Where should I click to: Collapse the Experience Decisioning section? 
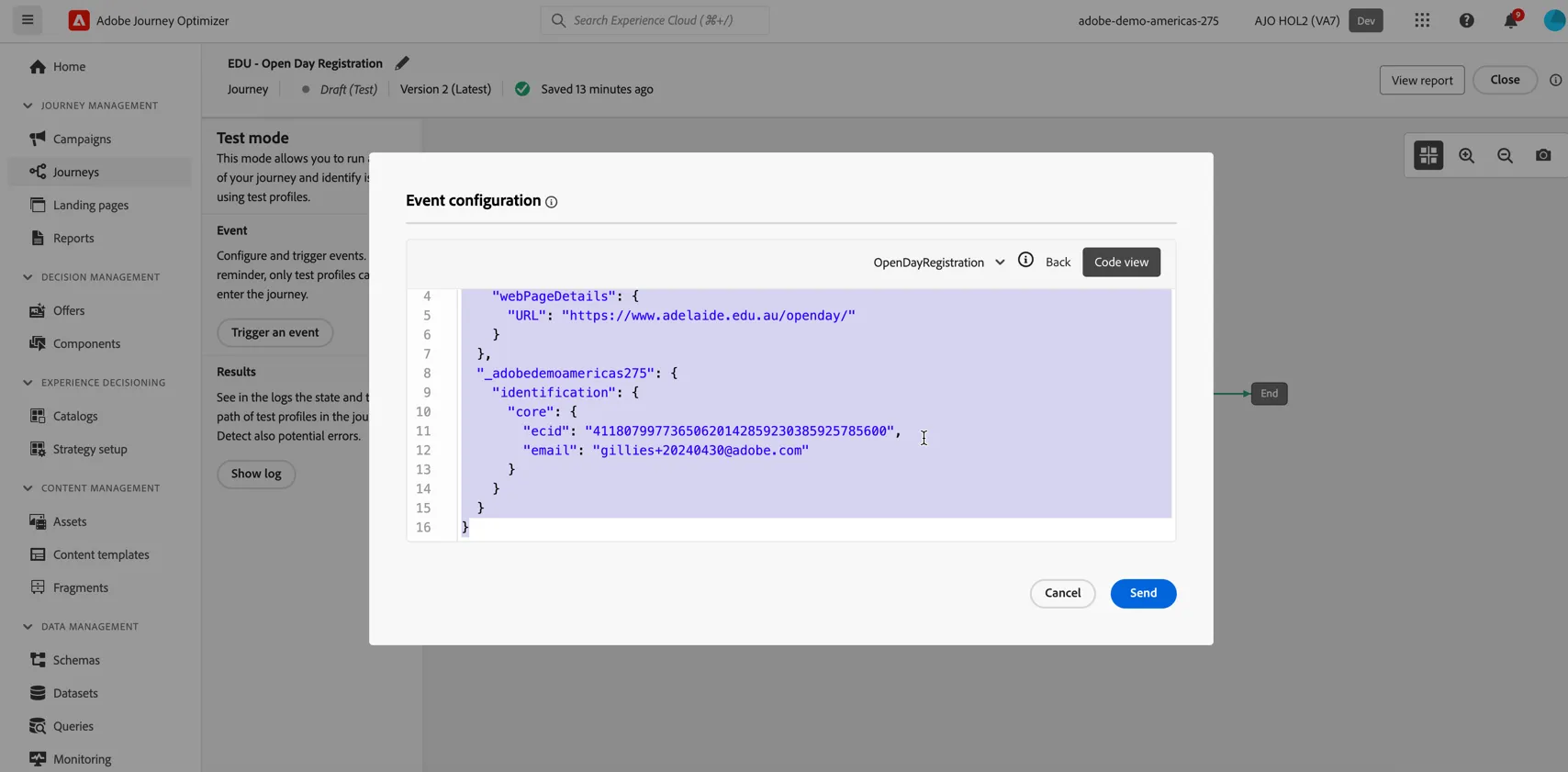[28, 383]
